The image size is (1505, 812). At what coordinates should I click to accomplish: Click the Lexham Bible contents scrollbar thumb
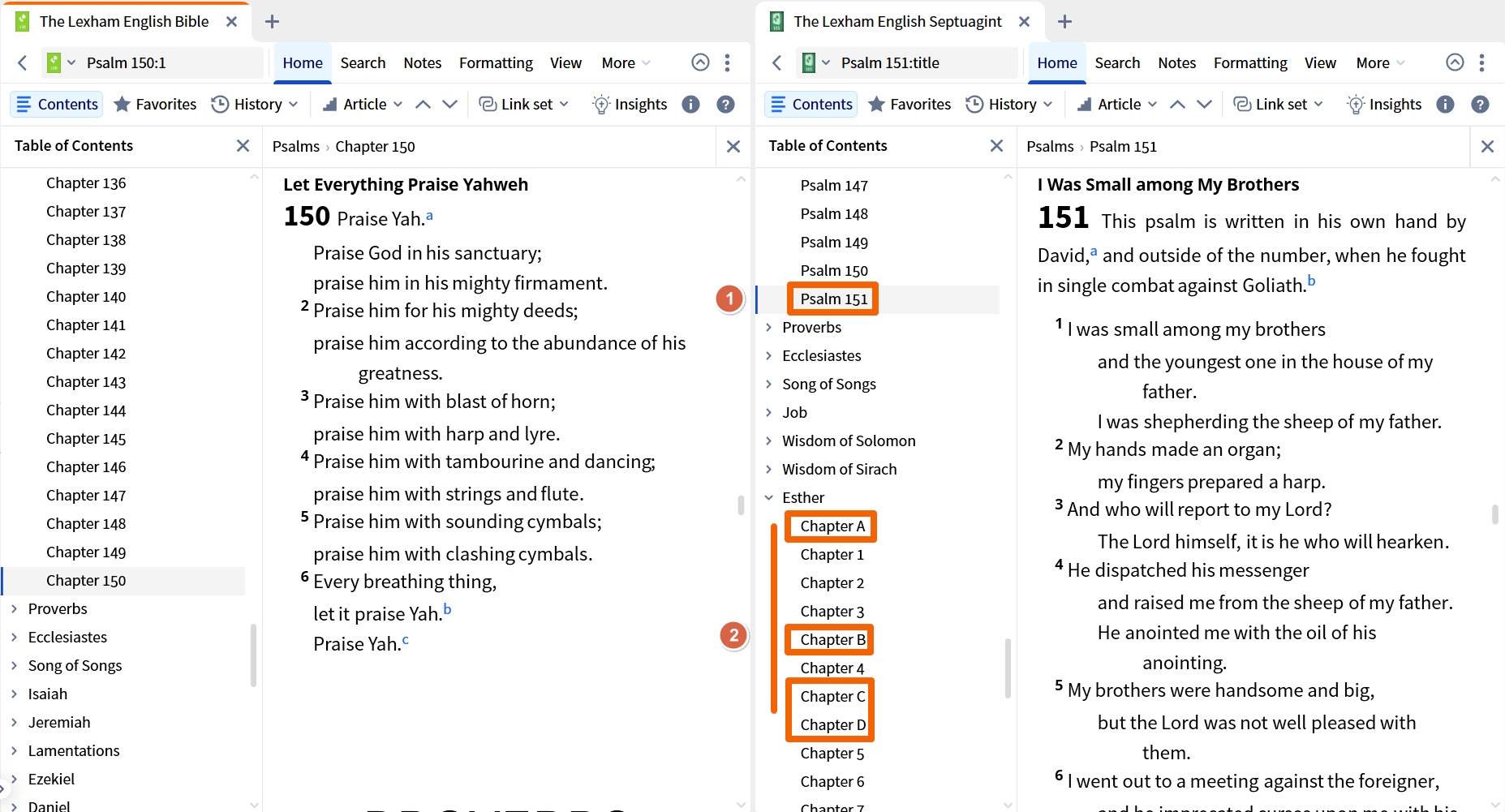tap(253, 655)
